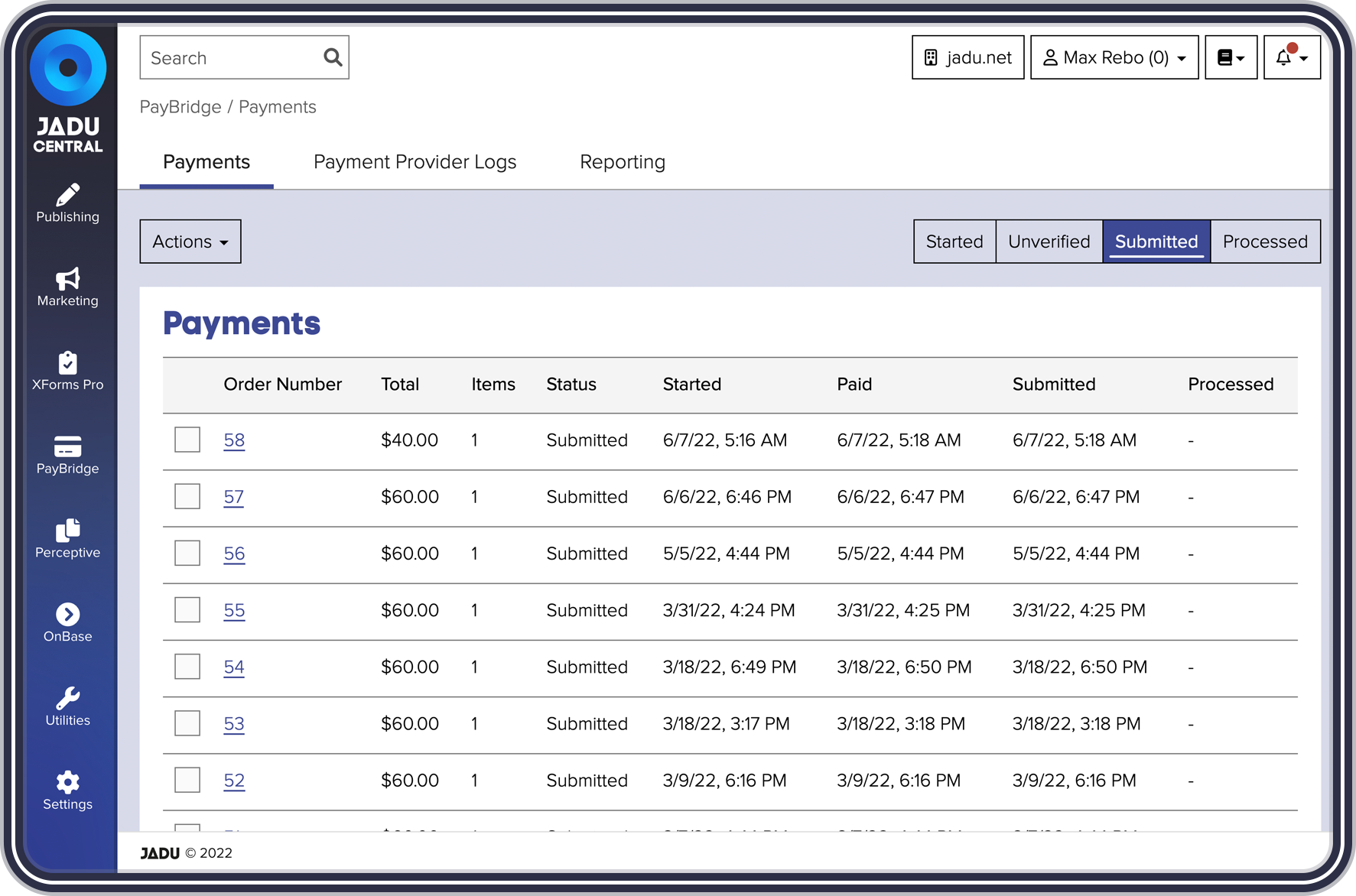Click the Total column header
This screenshot has width=1356, height=896.
pyautogui.click(x=400, y=385)
